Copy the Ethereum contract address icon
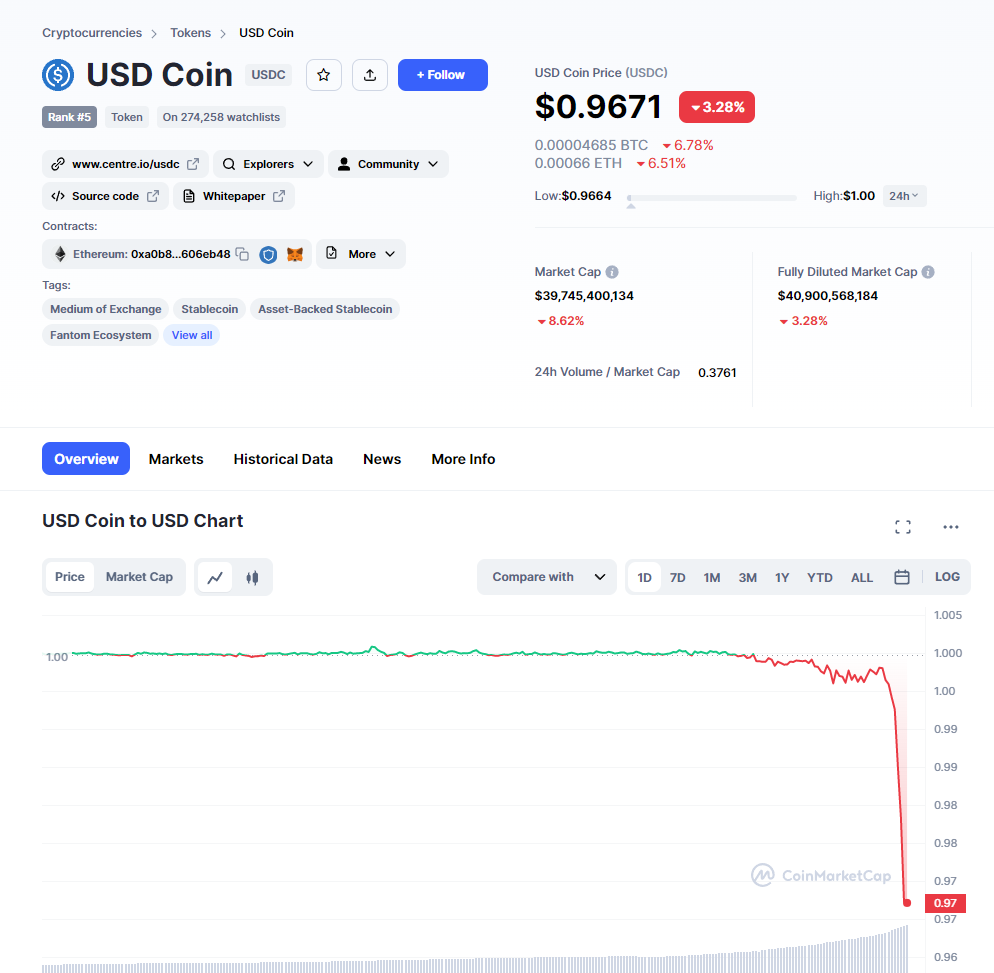 pyautogui.click(x=242, y=254)
